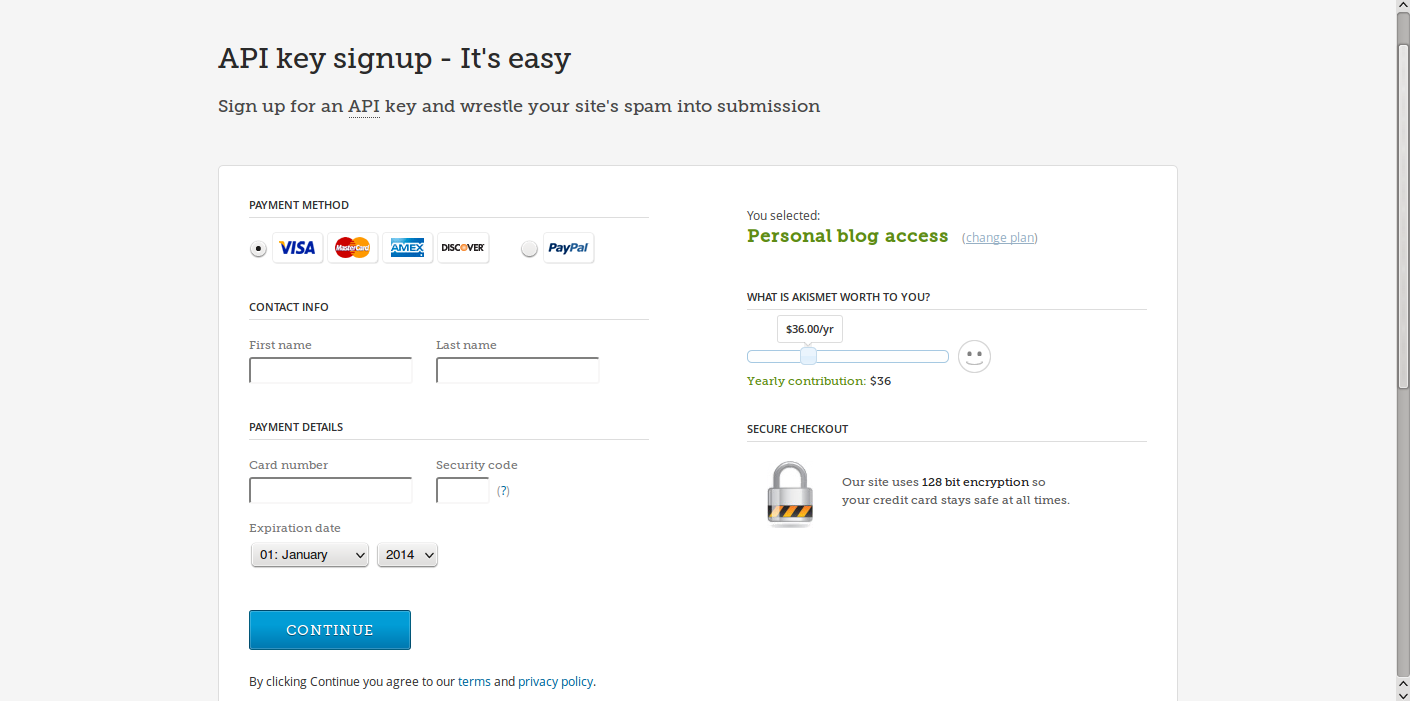1410x701 pixels.
Task: Open the expiration year dropdown
Action: point(407,555)
